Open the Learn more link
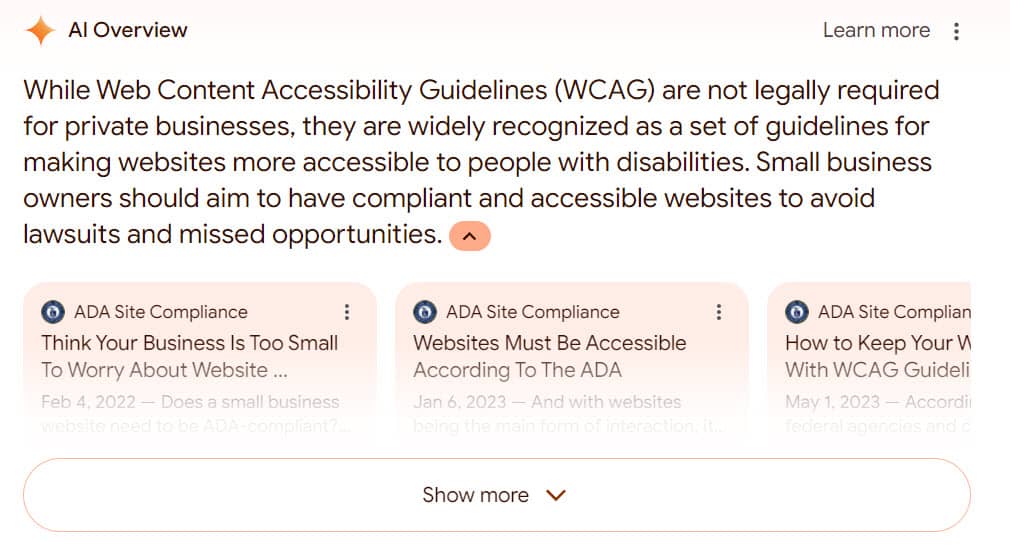 (876, 30)
